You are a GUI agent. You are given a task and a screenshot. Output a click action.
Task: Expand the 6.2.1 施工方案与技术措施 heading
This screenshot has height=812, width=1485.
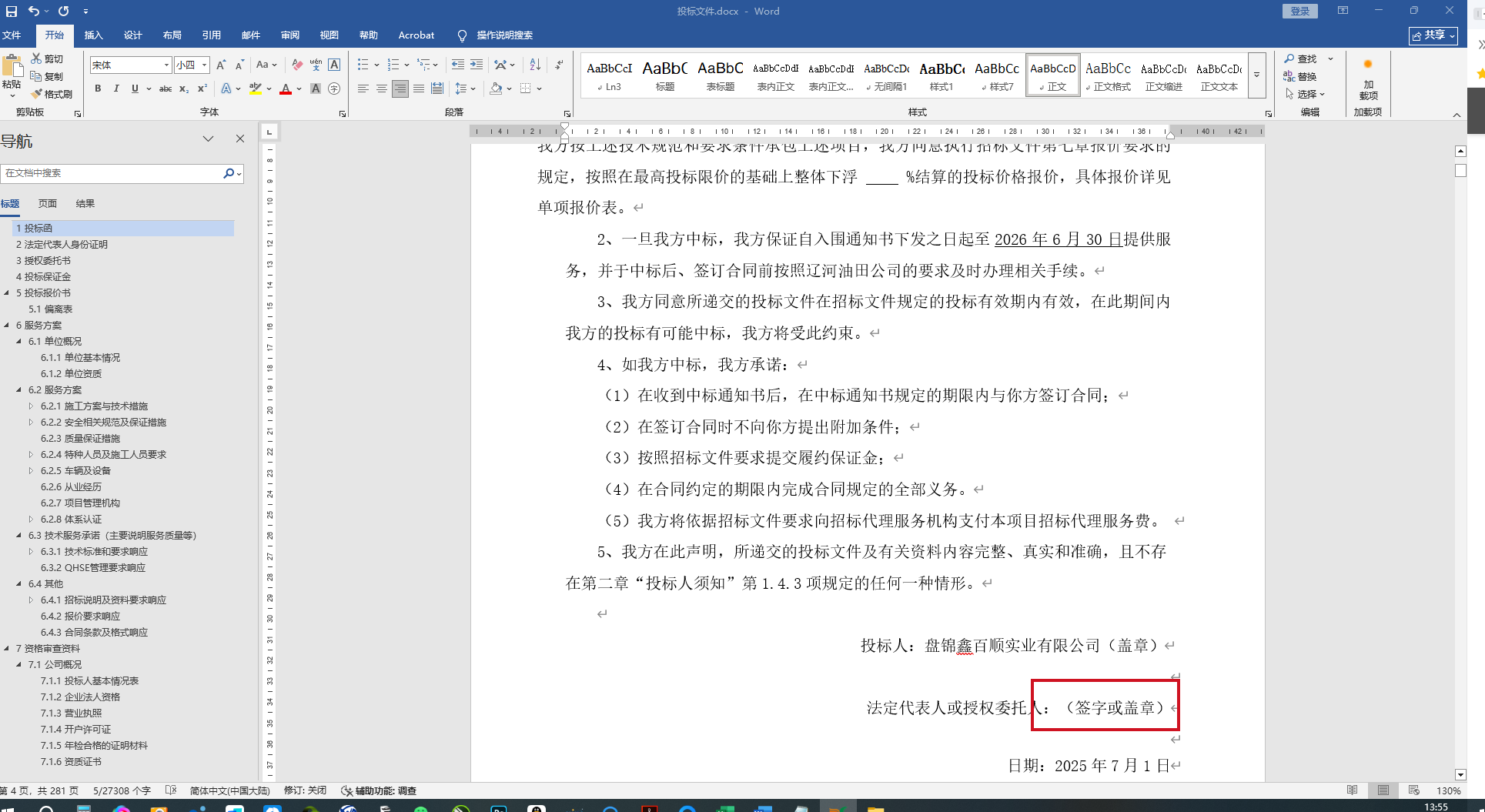click(x=31, y=406)
